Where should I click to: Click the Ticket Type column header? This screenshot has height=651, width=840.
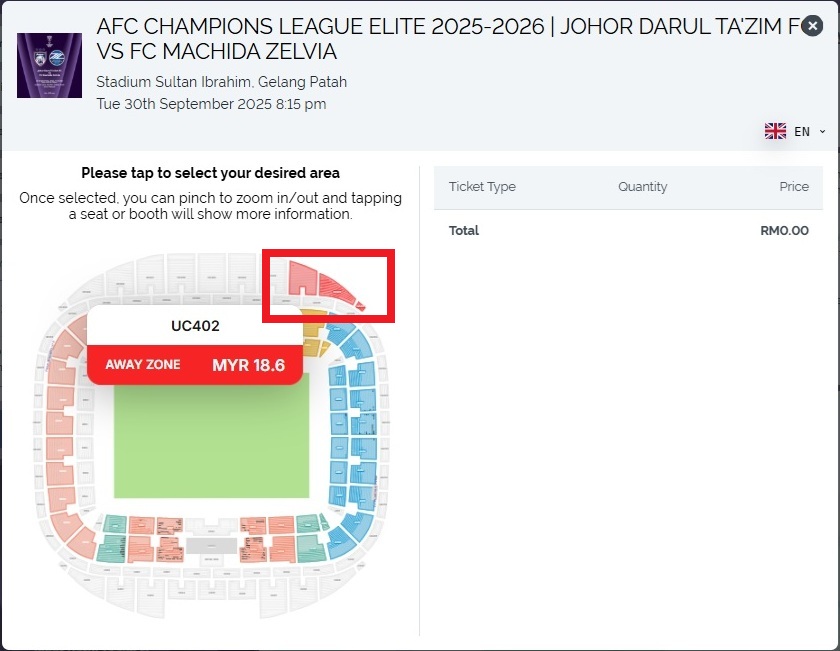[482, 187]
